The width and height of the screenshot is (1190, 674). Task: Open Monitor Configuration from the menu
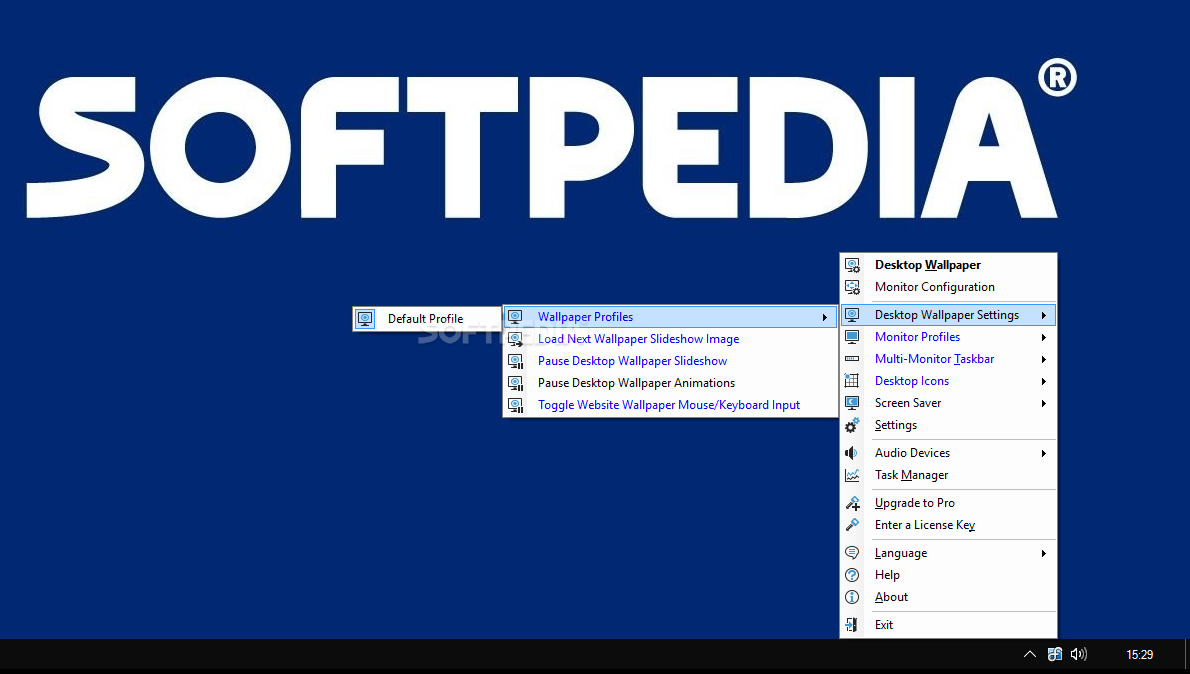coord(948,287)
